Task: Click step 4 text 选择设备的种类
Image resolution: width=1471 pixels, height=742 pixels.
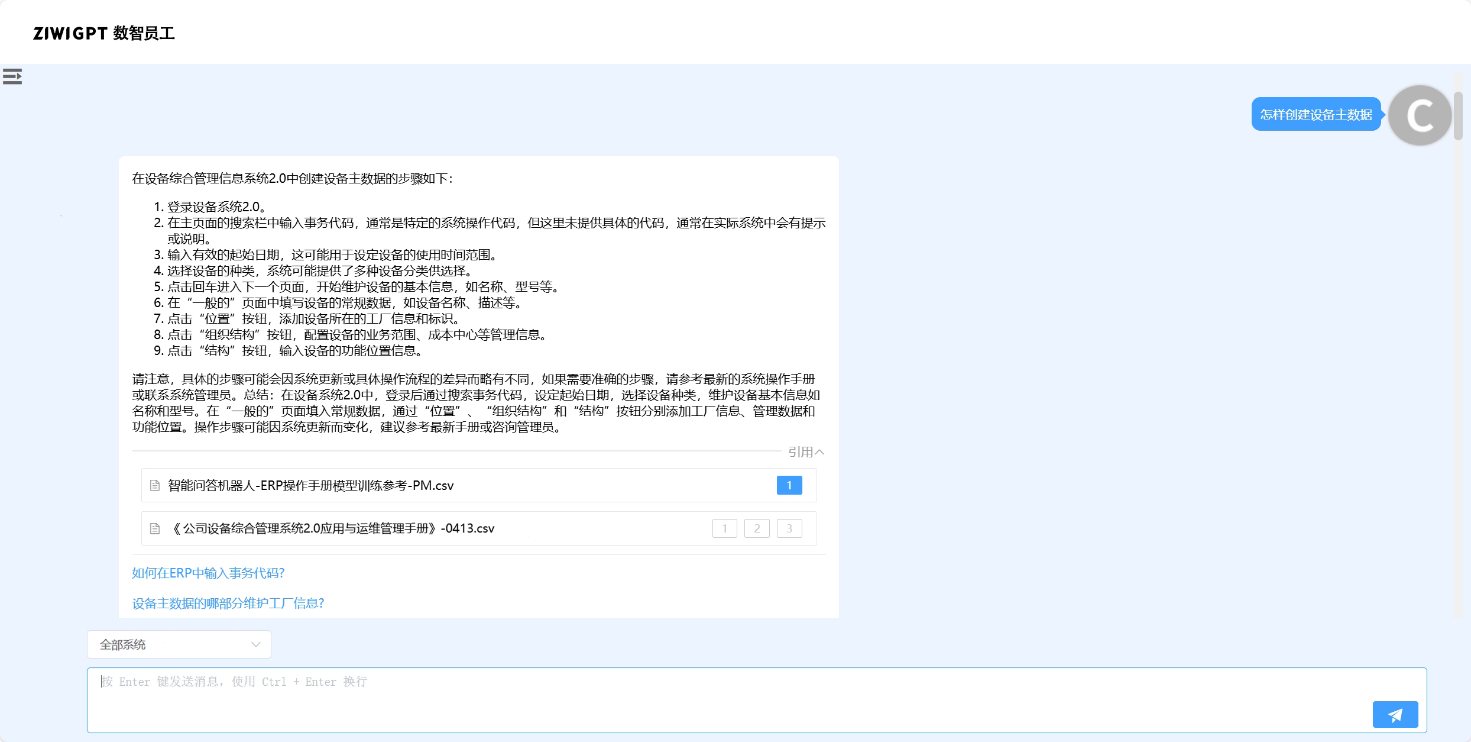Action: coord(319,271)
